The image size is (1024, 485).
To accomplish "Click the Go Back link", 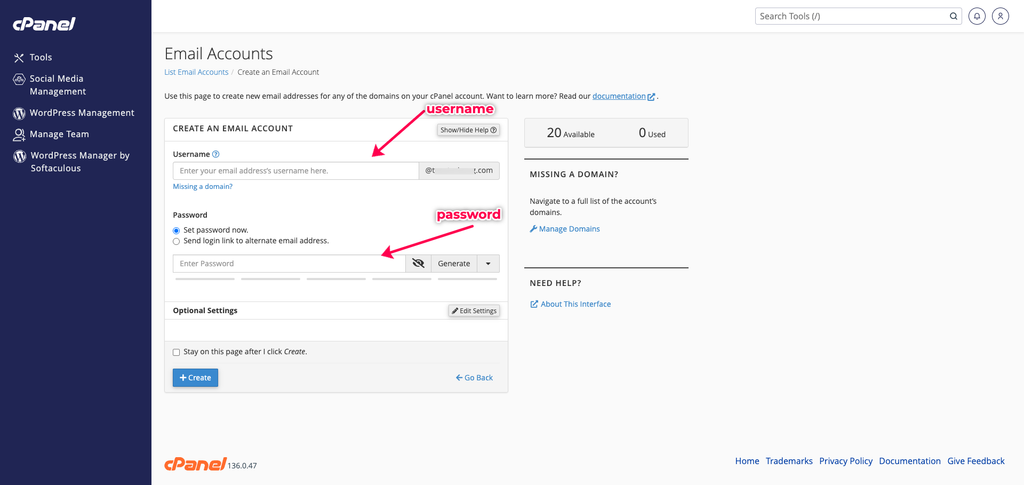I will click(475, 378).
